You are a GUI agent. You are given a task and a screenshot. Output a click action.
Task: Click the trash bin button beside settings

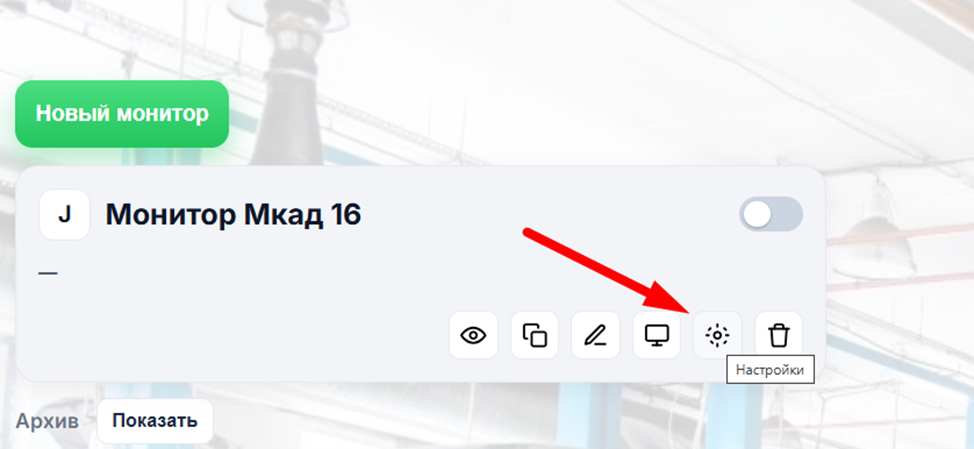(x=778, y=335)
